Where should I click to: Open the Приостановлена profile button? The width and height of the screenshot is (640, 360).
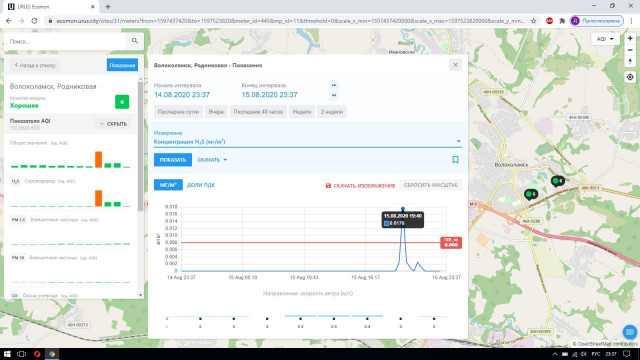point(597,21)
